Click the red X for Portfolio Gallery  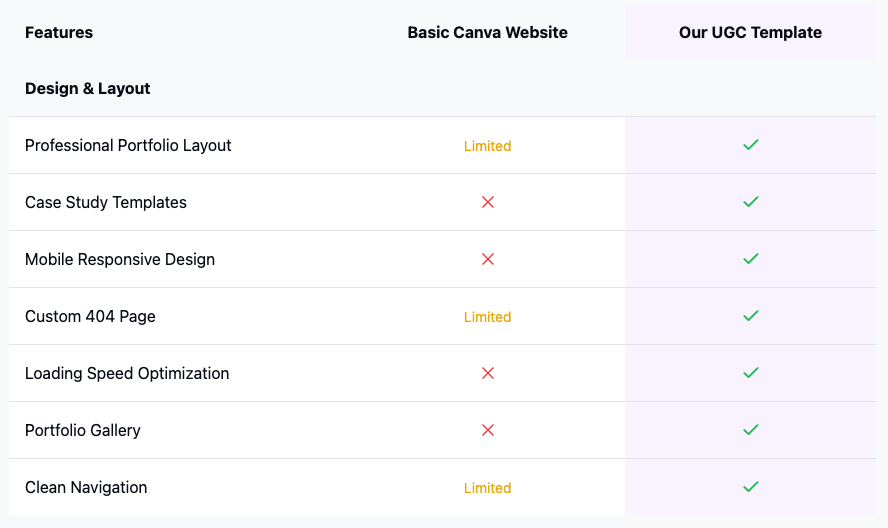(488, 430)
